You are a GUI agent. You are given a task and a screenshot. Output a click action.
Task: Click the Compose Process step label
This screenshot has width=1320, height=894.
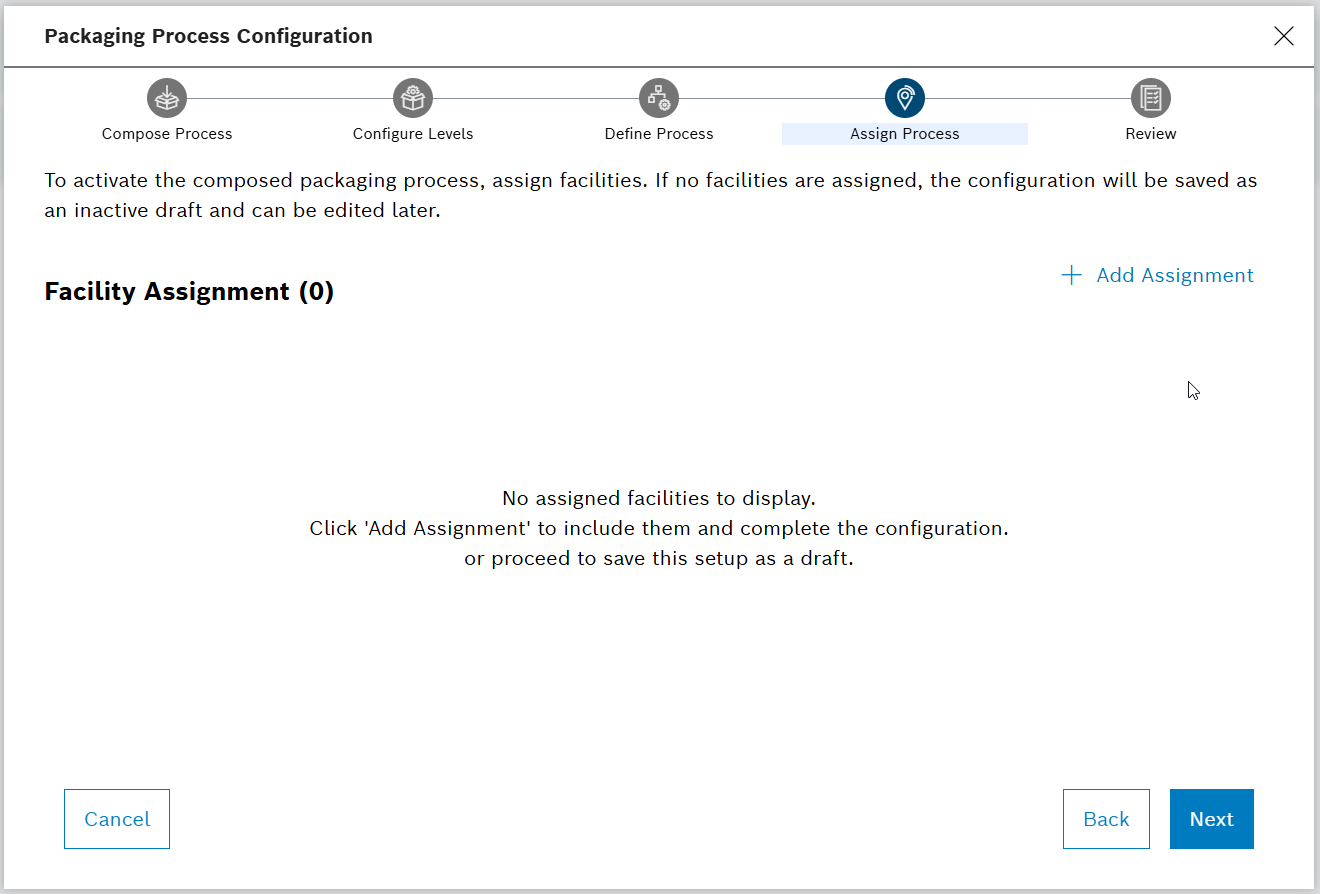coord(167,133)
